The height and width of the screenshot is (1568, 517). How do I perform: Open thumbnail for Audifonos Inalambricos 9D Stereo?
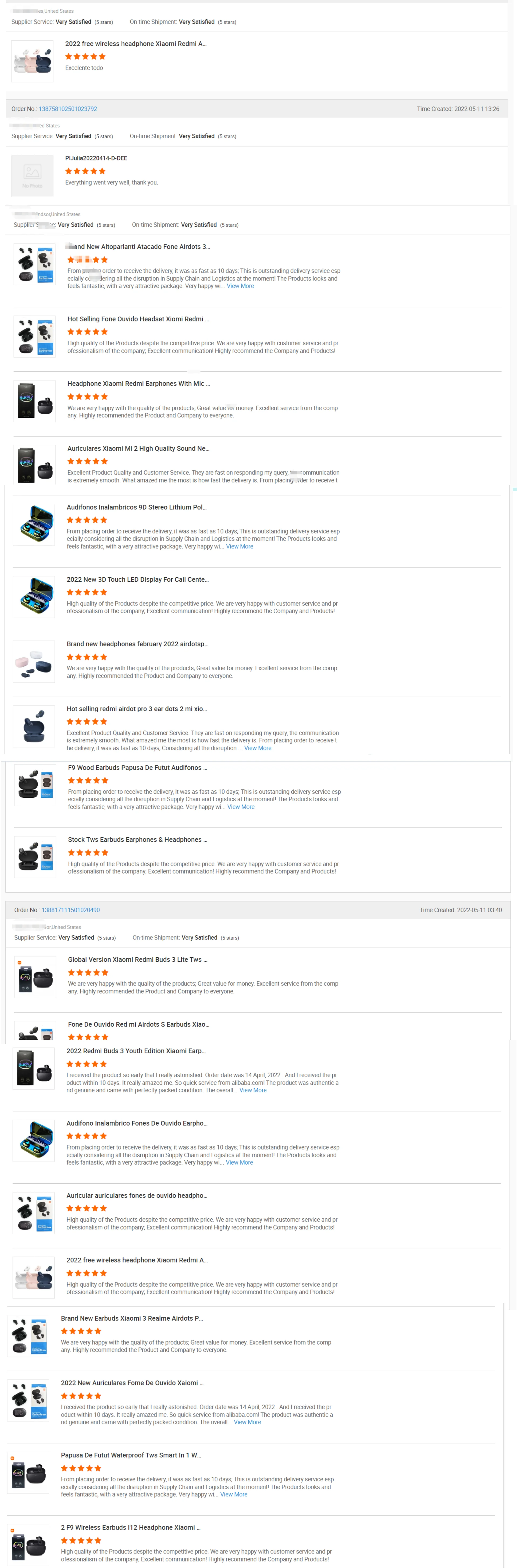tap(34, 525)
